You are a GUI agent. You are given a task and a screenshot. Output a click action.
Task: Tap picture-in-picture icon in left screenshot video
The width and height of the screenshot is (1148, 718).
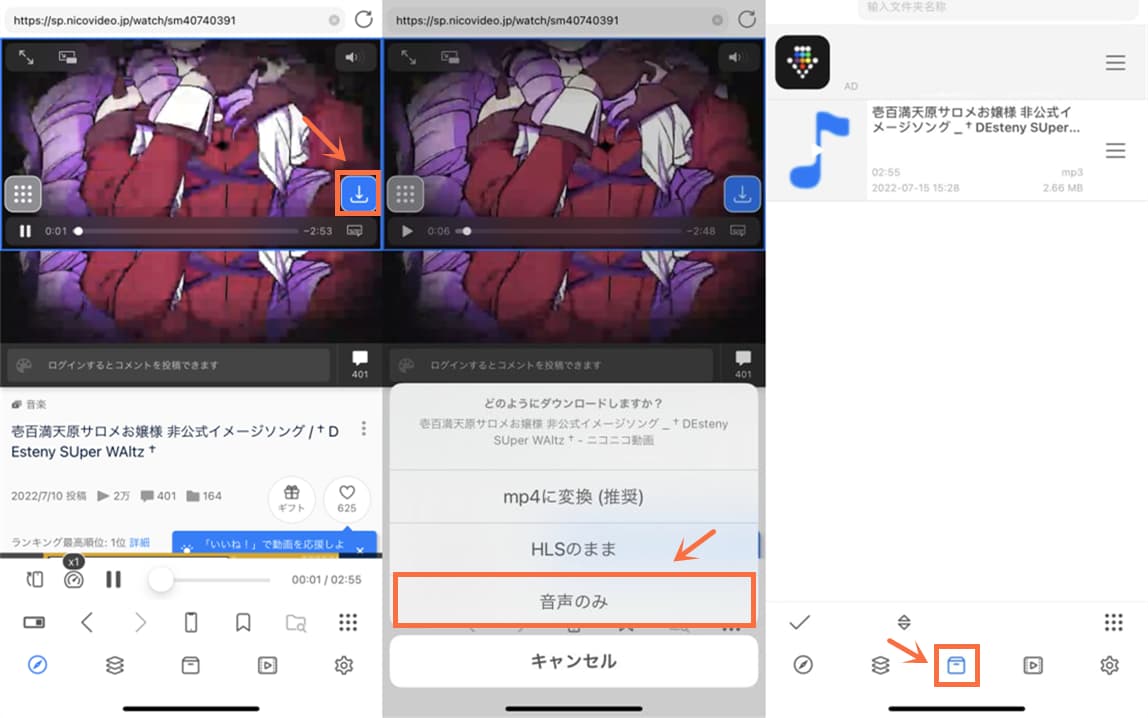click(67, 57)
